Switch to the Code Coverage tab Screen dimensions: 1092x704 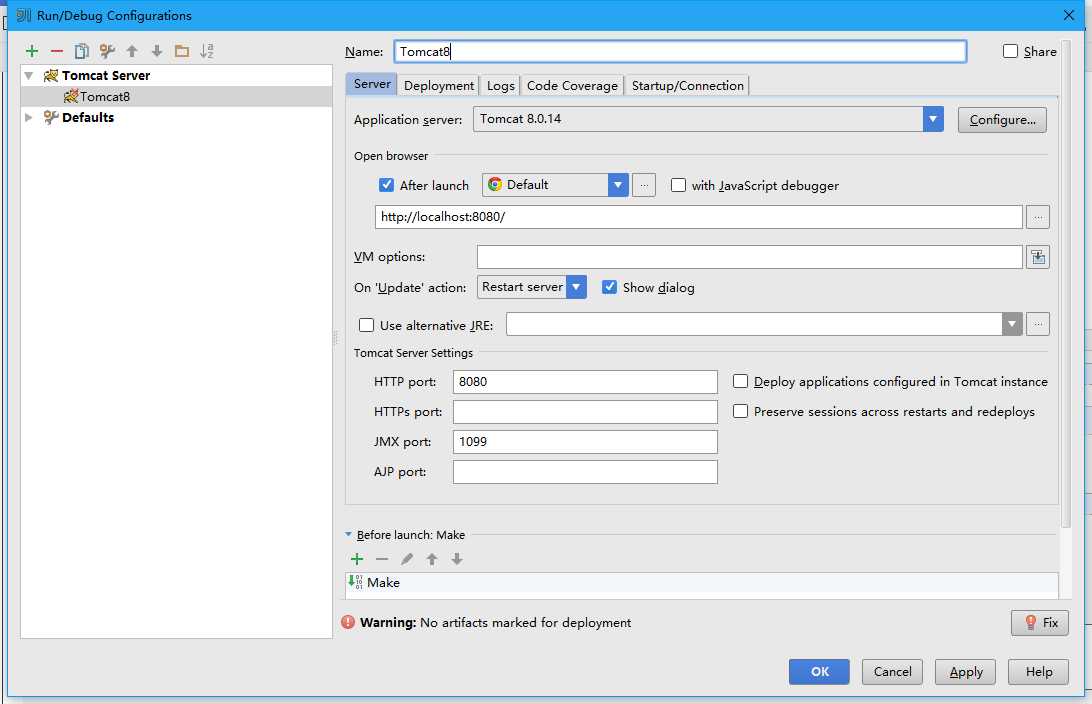(x=572, y=85)
